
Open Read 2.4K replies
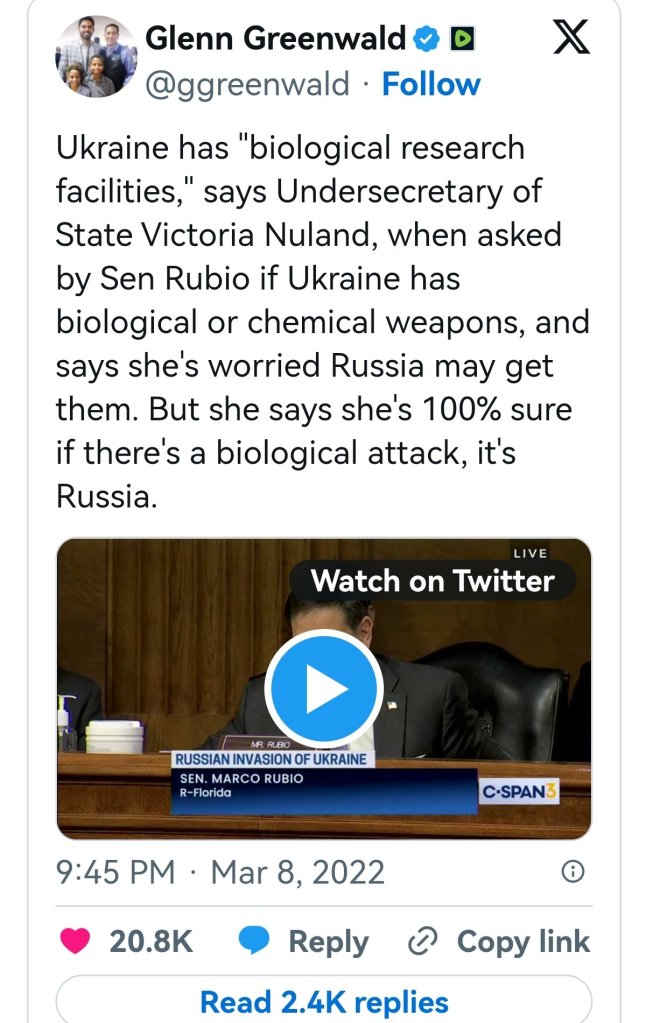pos(324,1001)
